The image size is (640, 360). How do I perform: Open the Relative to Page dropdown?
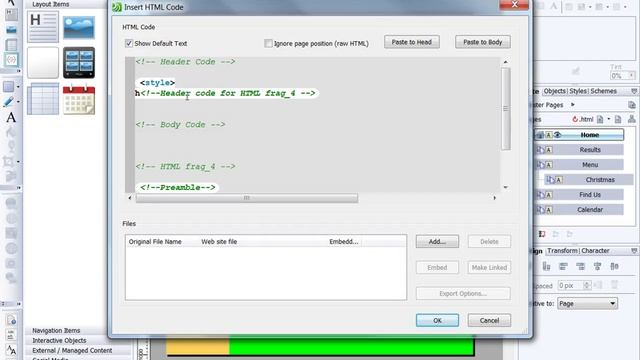coord(587,304)
